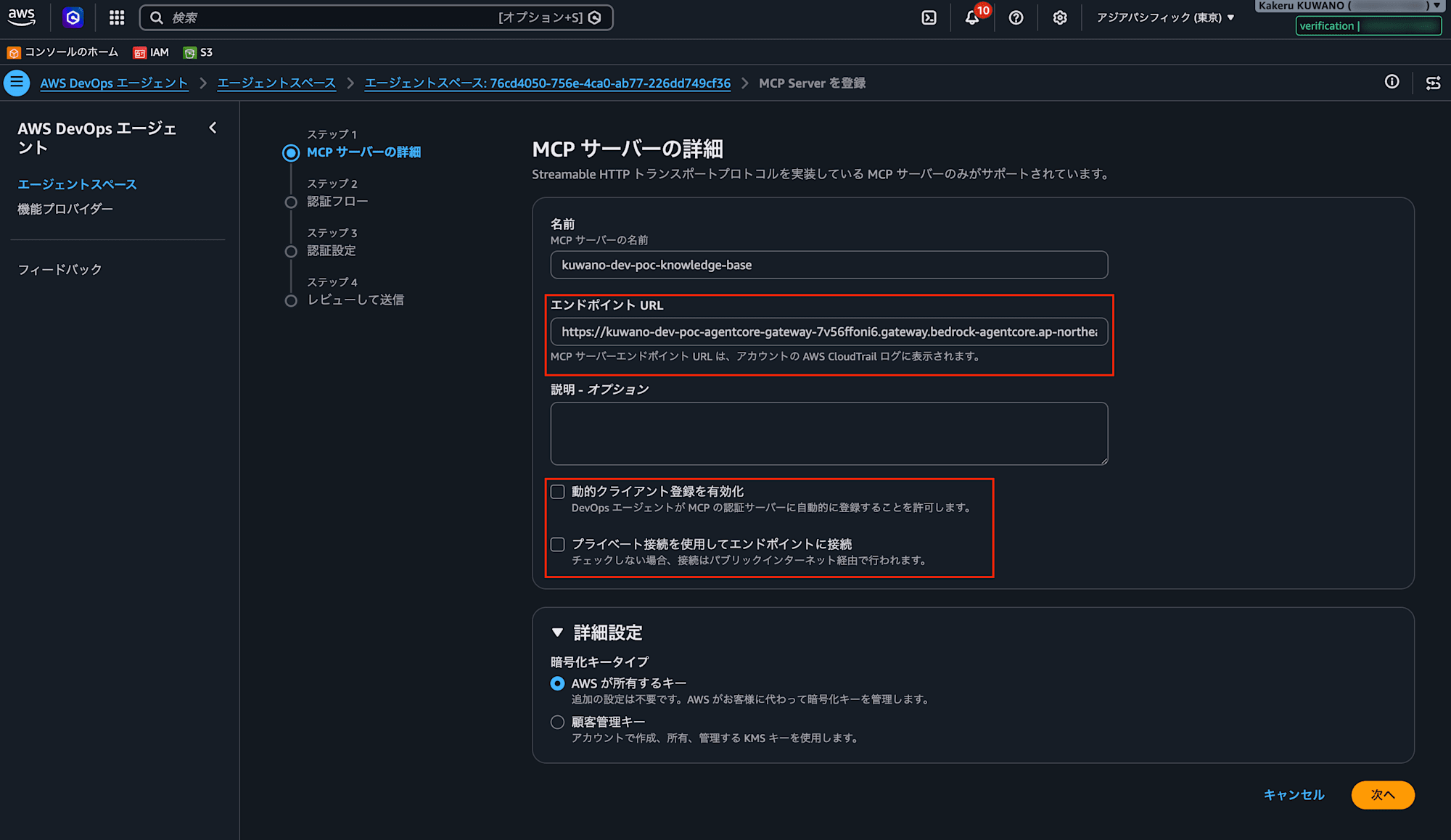Screen dimensions: 1451x840
Task: Check private connection to endpoint checkbox
Action: tap(557, 544)
